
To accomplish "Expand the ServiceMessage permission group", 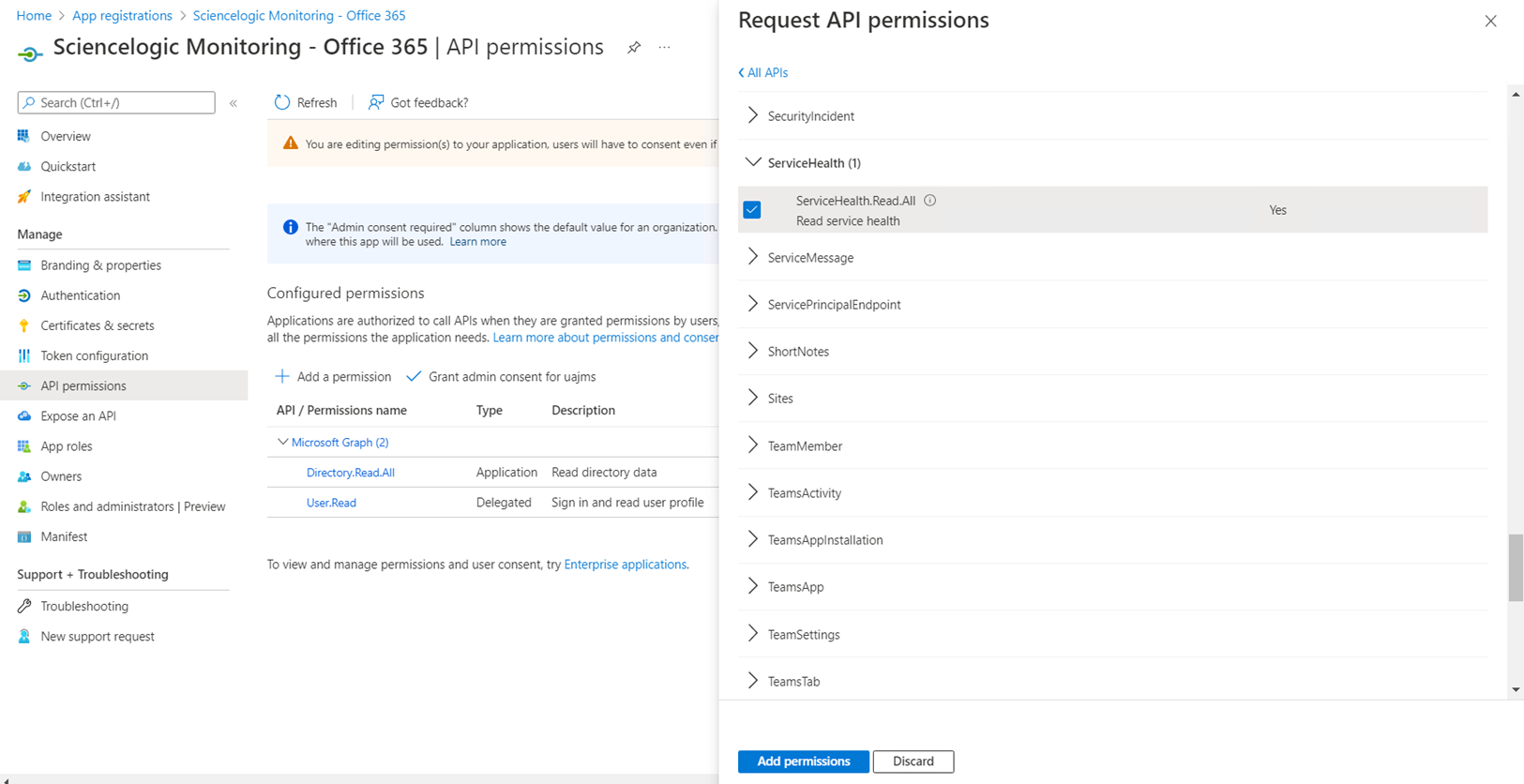I will [x=752, y=257].
